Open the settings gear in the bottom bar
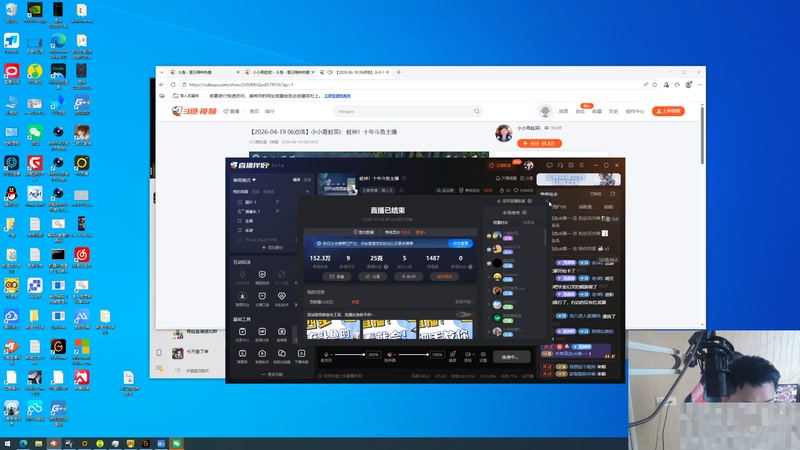Screen dimensions: 800x450 (483, 356)
